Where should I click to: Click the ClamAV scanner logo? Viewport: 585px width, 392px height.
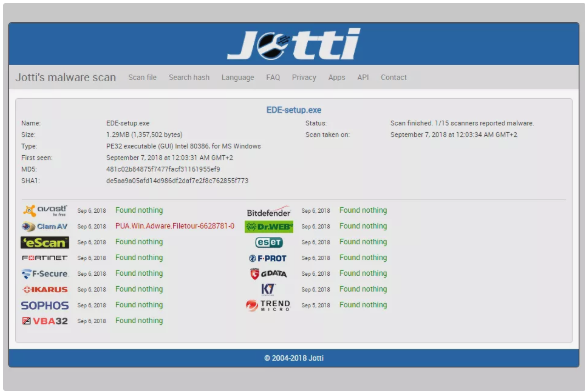point(45,226)
